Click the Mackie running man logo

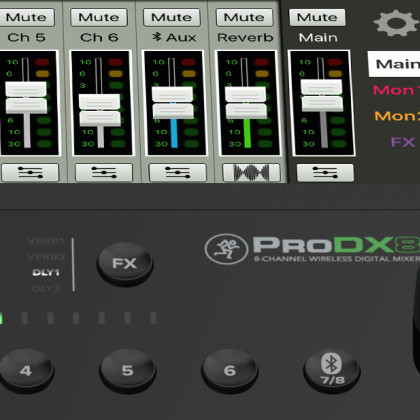coord(226,249)
